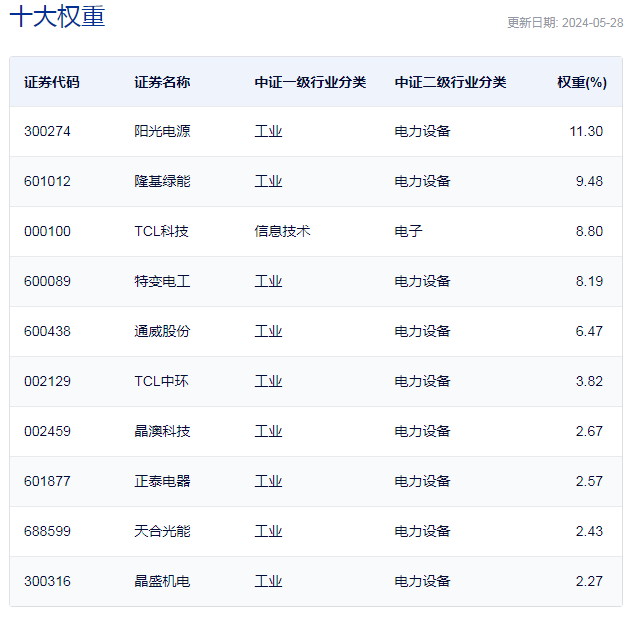630x617 pixels.
Task: Click 工业 in the TCL中环 row
Action: (268, 381)
